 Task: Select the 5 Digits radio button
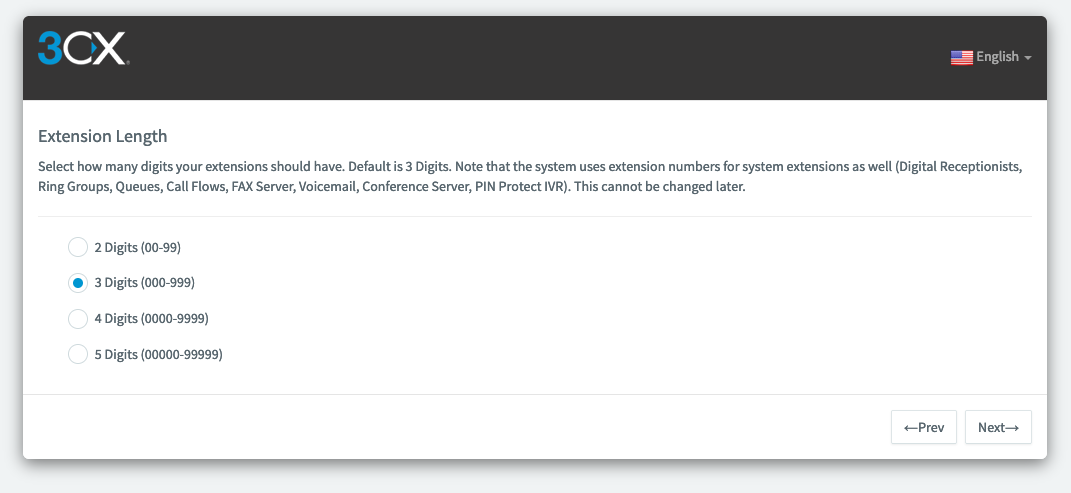78,354
